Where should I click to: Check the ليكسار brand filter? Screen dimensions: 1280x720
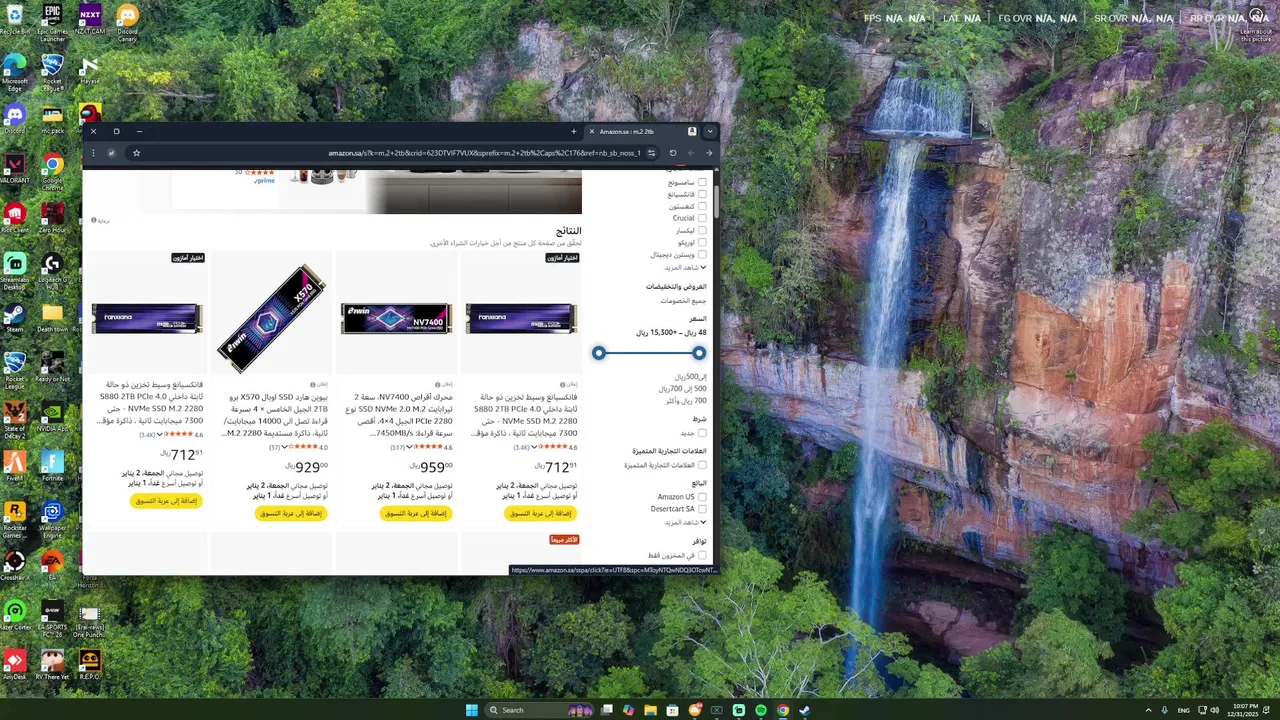[702, 230]
